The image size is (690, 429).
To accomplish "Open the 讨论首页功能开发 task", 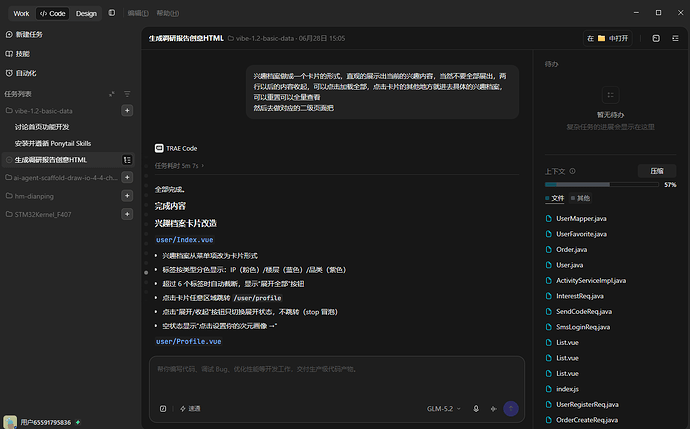I will tap(42, 127).
